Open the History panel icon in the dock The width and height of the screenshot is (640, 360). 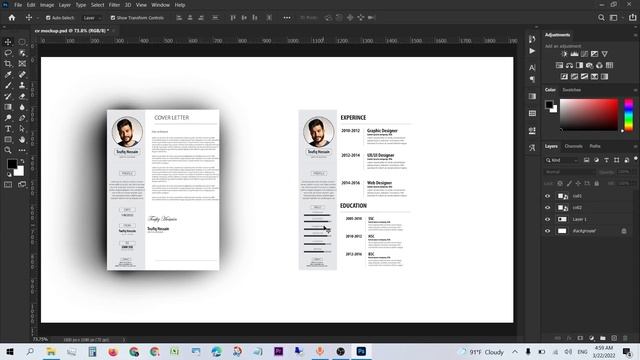tap(532, 39)
